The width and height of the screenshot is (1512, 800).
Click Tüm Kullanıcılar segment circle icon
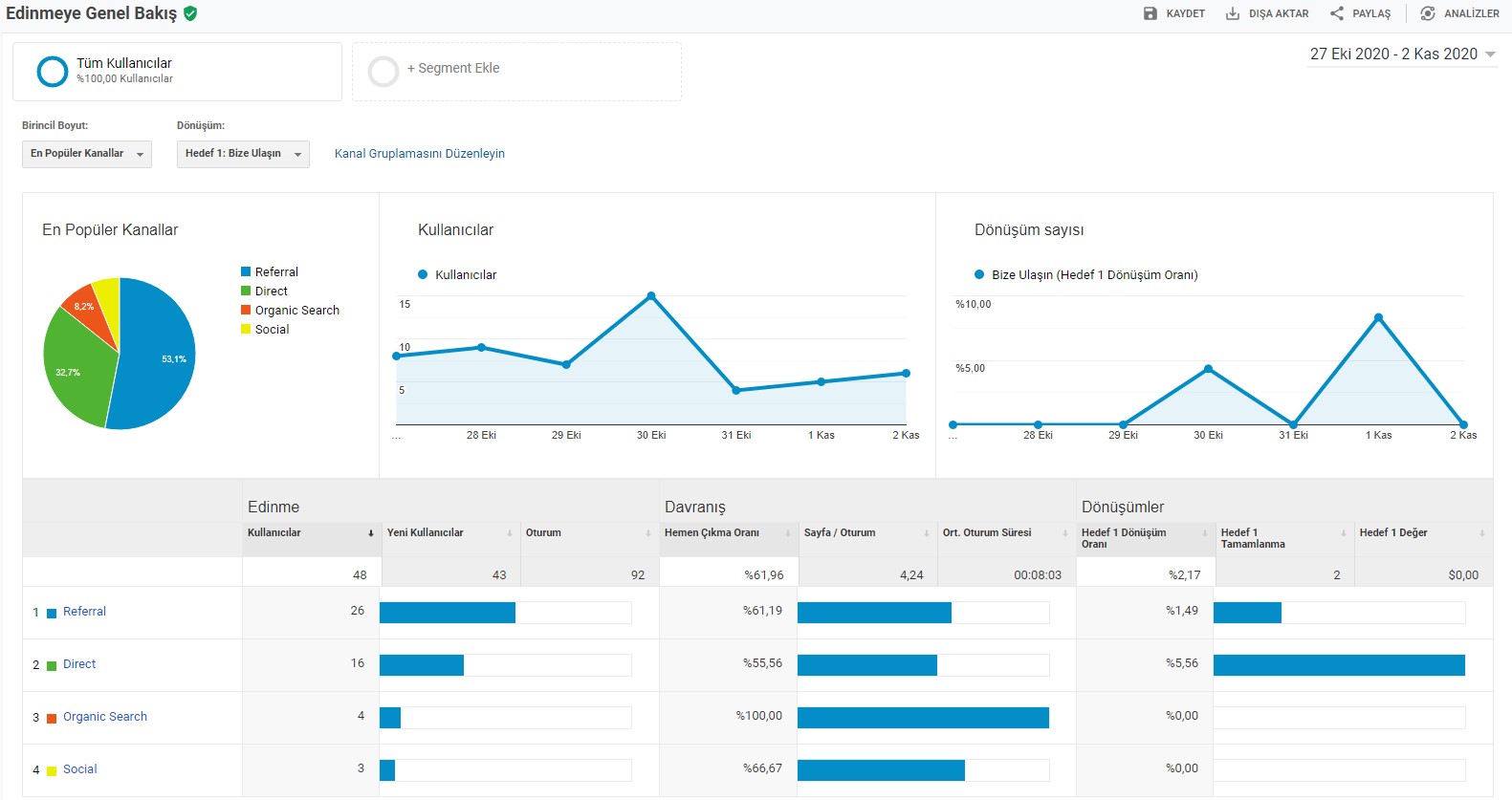point(52,71)
